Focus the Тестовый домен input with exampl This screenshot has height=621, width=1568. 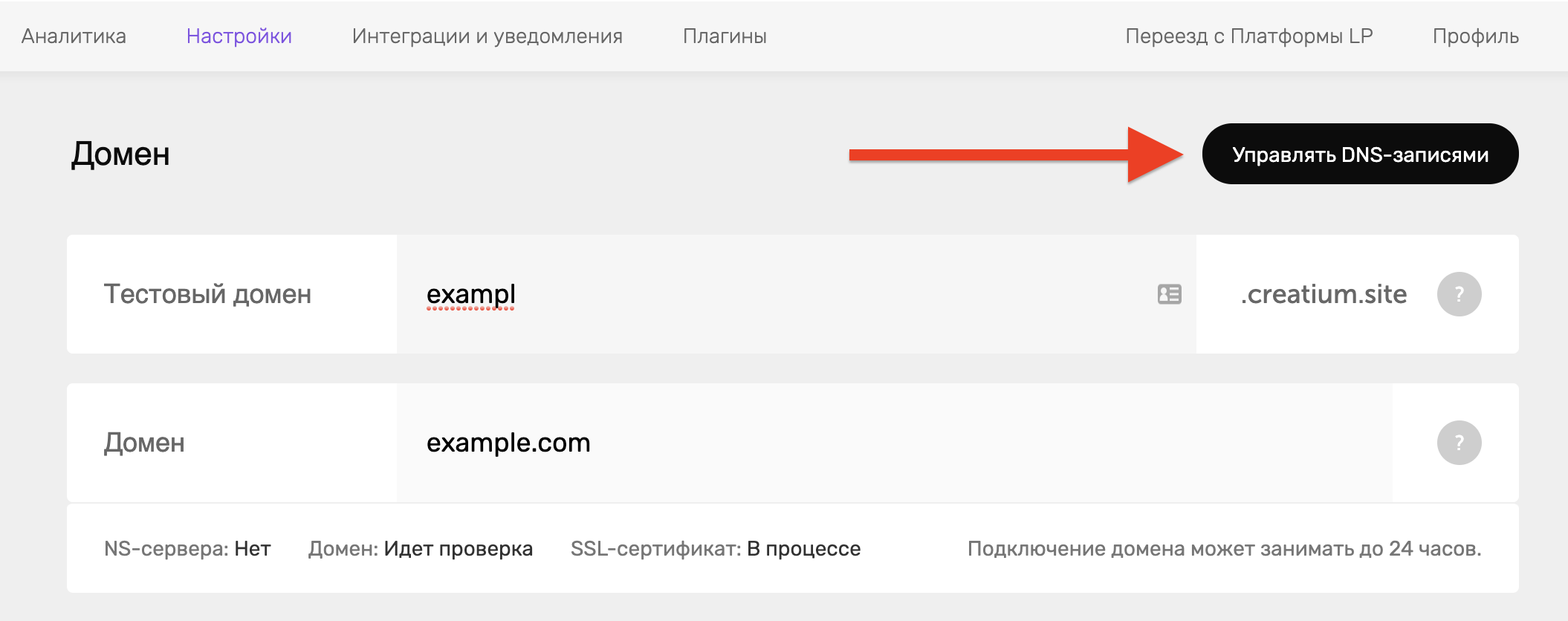[x=797, y=294]
